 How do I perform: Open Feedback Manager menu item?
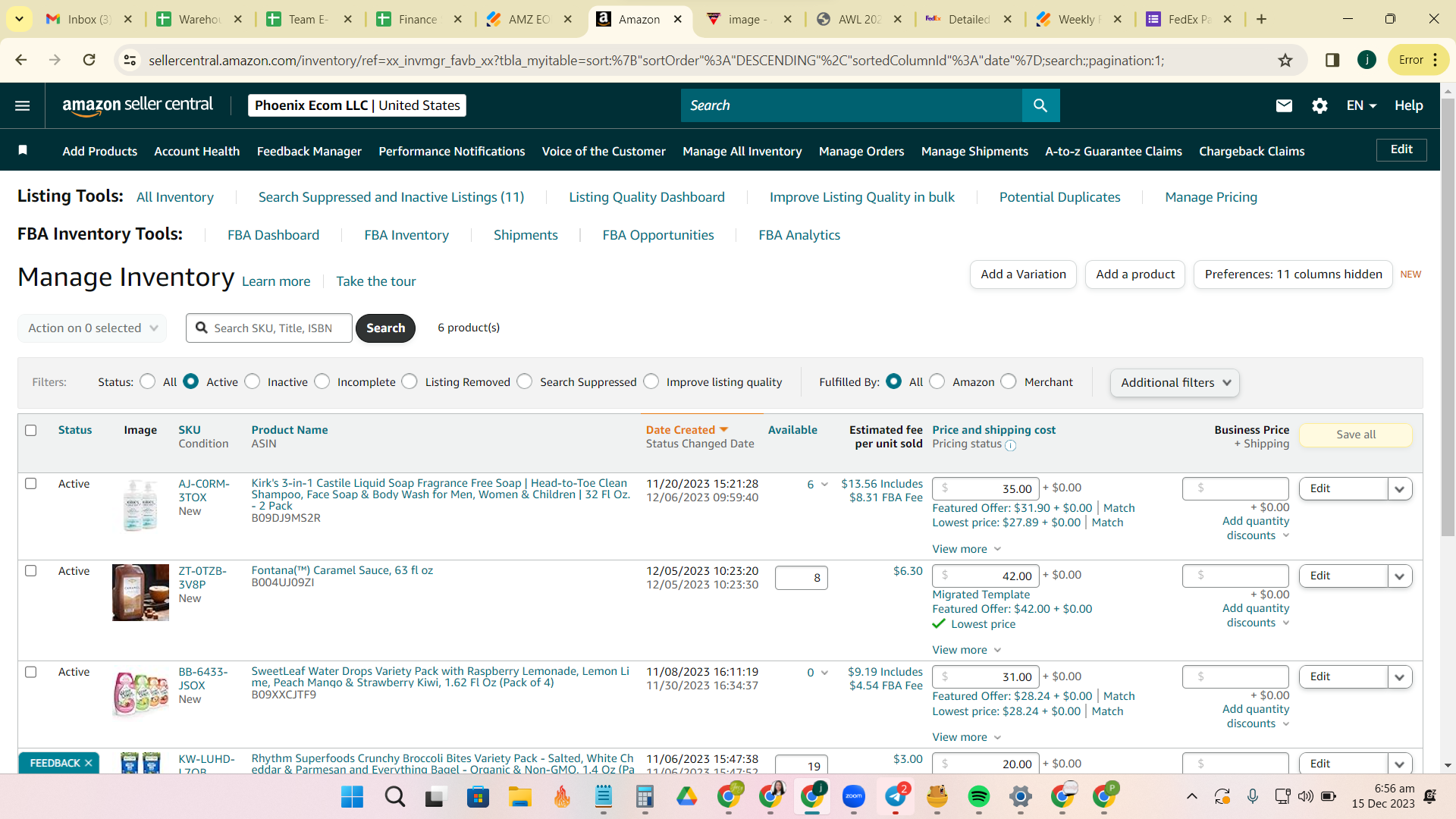[309, 151]
